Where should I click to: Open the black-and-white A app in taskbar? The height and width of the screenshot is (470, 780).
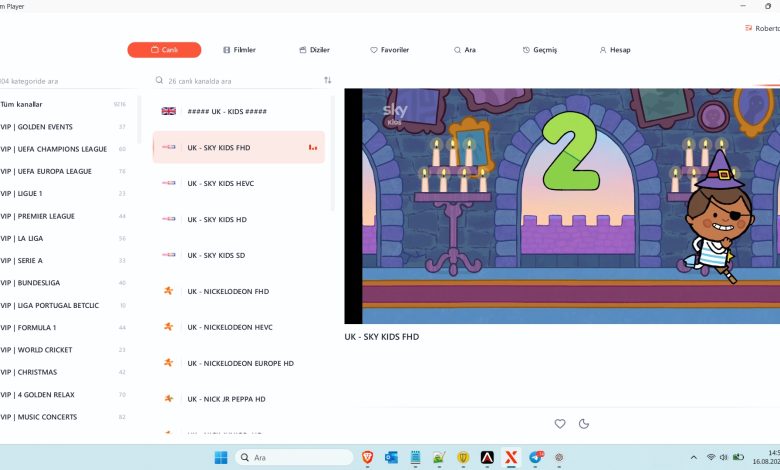point(487,458)
